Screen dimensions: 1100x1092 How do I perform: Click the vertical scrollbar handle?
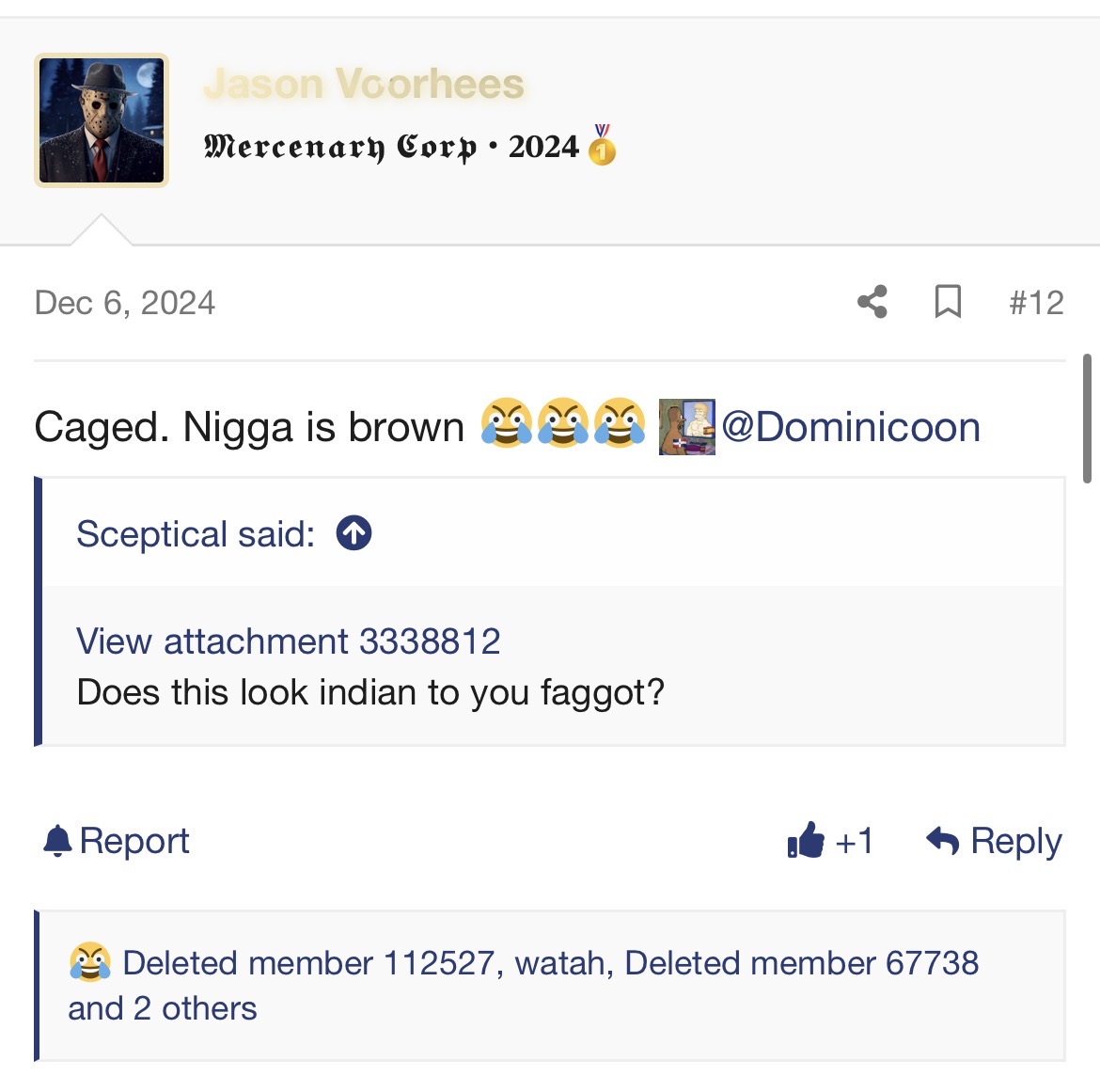coord(1087,419)
